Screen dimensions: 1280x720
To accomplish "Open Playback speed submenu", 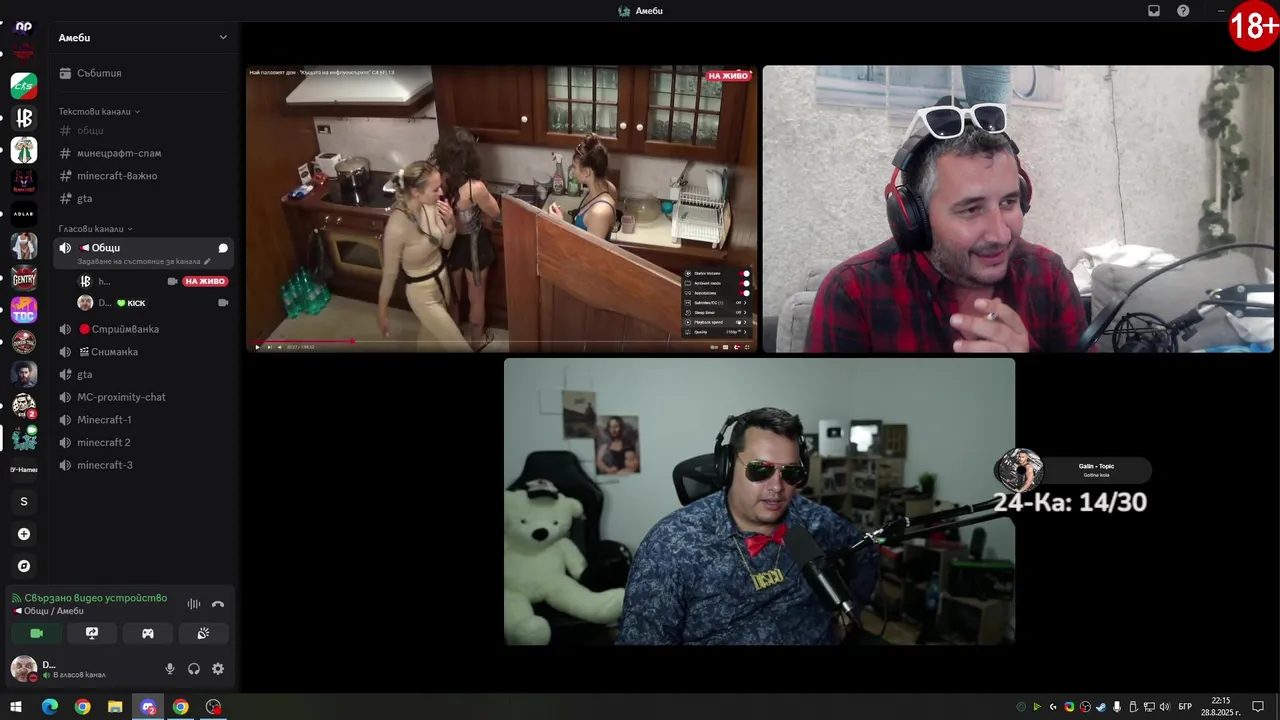I will [718, 322].
